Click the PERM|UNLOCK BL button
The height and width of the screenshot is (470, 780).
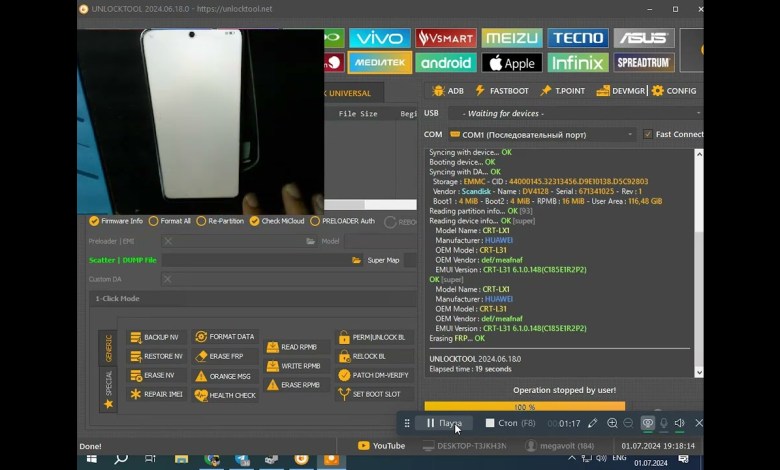pyautogui.click(x=372, y=338)
